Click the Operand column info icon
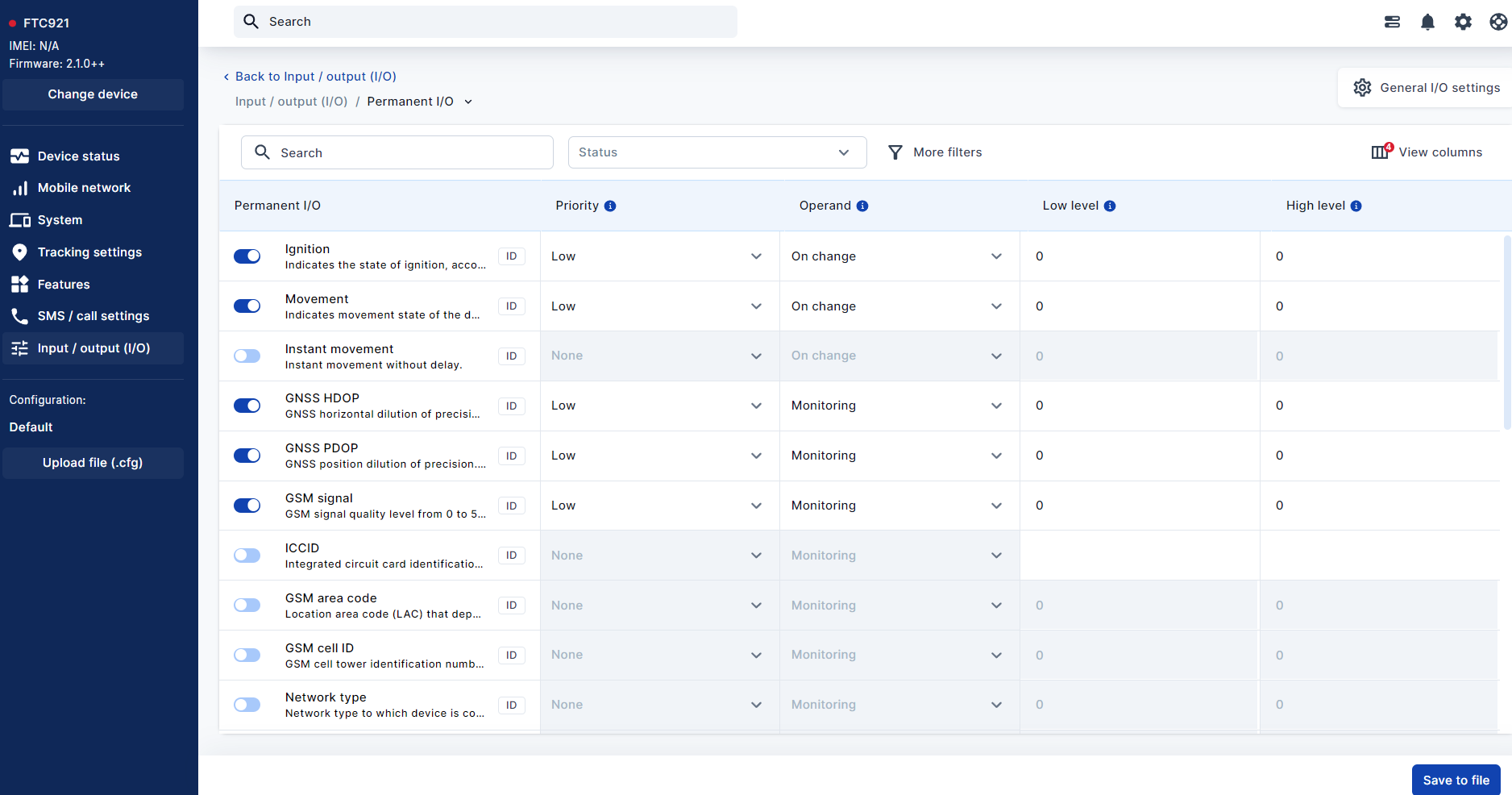The image size is (1512, 795). (x=862, y=206)
